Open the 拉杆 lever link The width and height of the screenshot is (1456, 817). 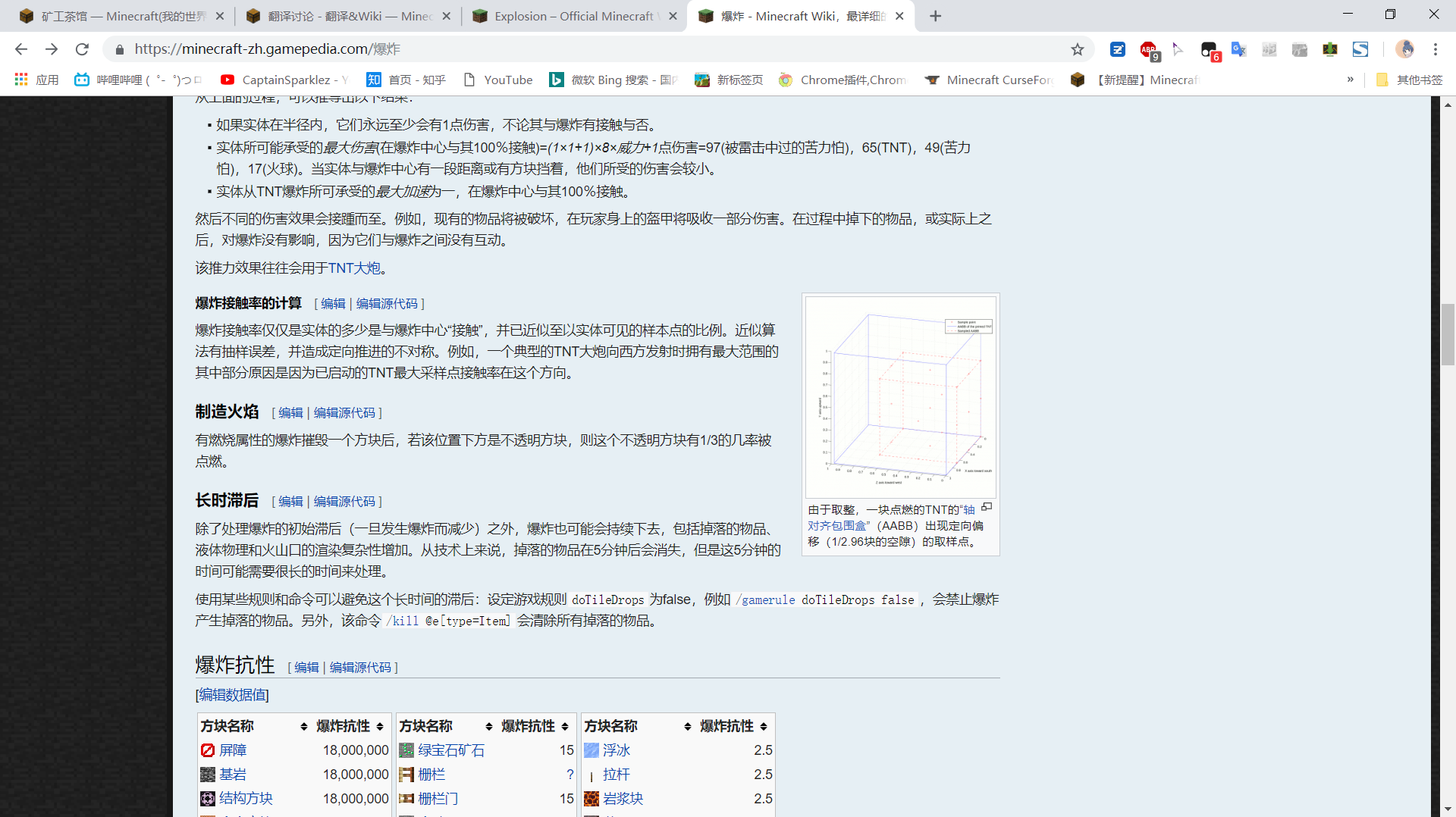point(617,775)
